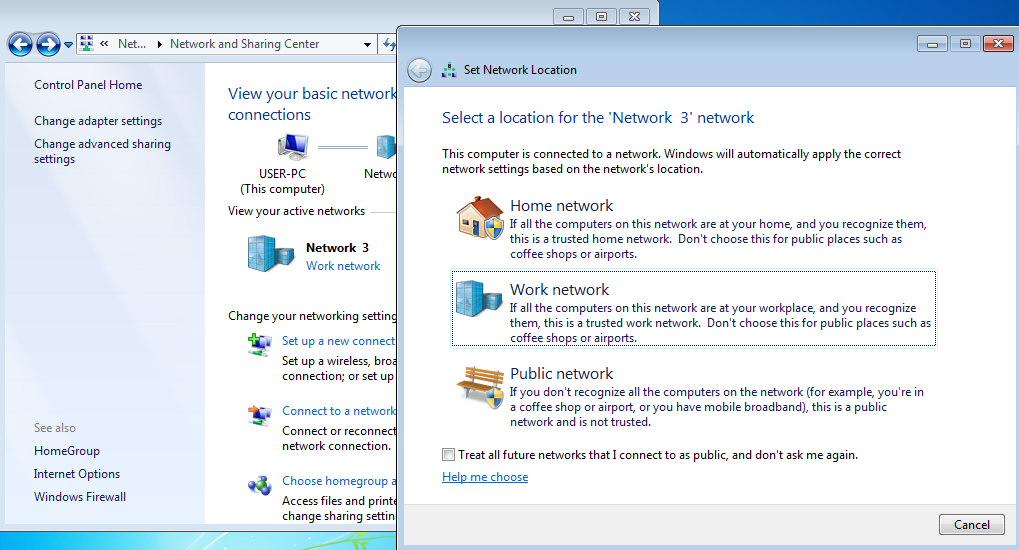Screen dimensions: 1019x550
Task: Open Change adapter settings
Action: click(x=98, y=121)
